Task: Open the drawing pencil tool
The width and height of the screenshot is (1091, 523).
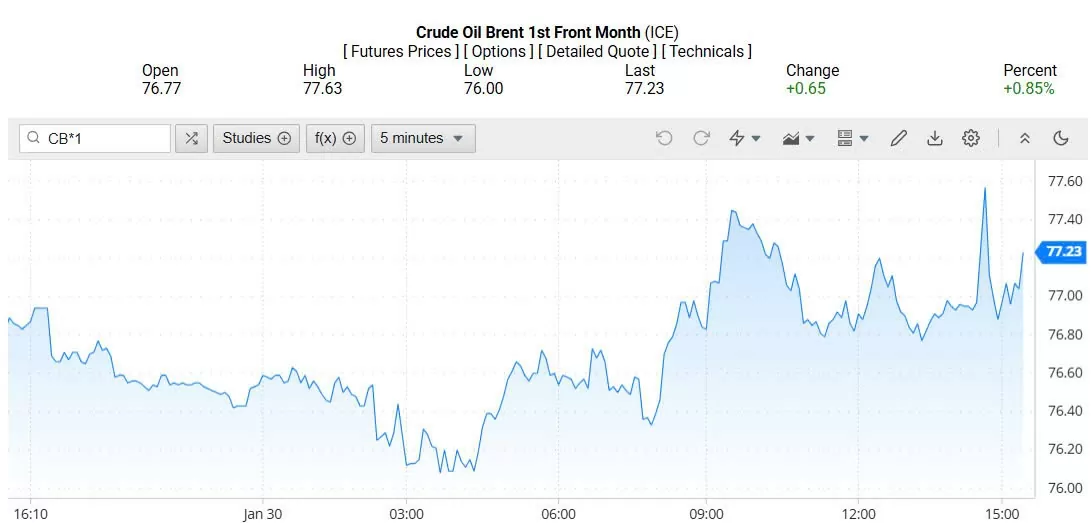Action: pos(898,138)
